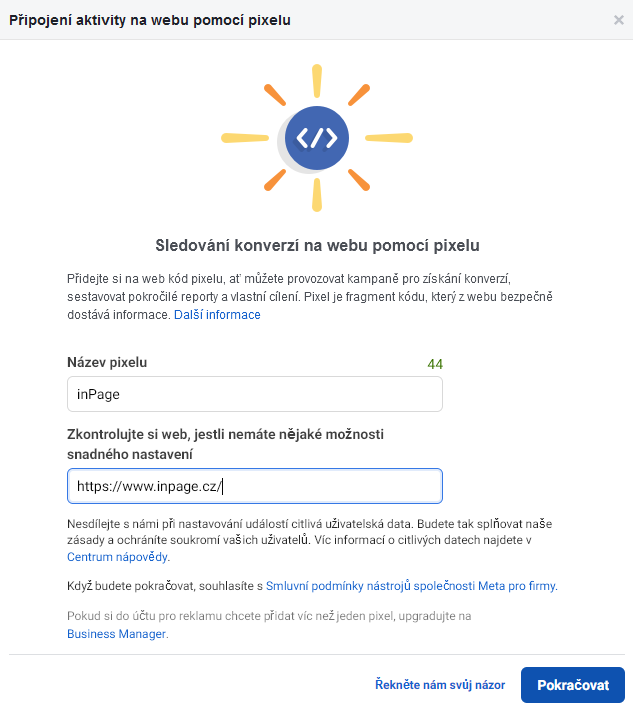This screenshot has width=633, height=712.
Task: Click the left yellow ray of illustration
Action: coord(245,138)
